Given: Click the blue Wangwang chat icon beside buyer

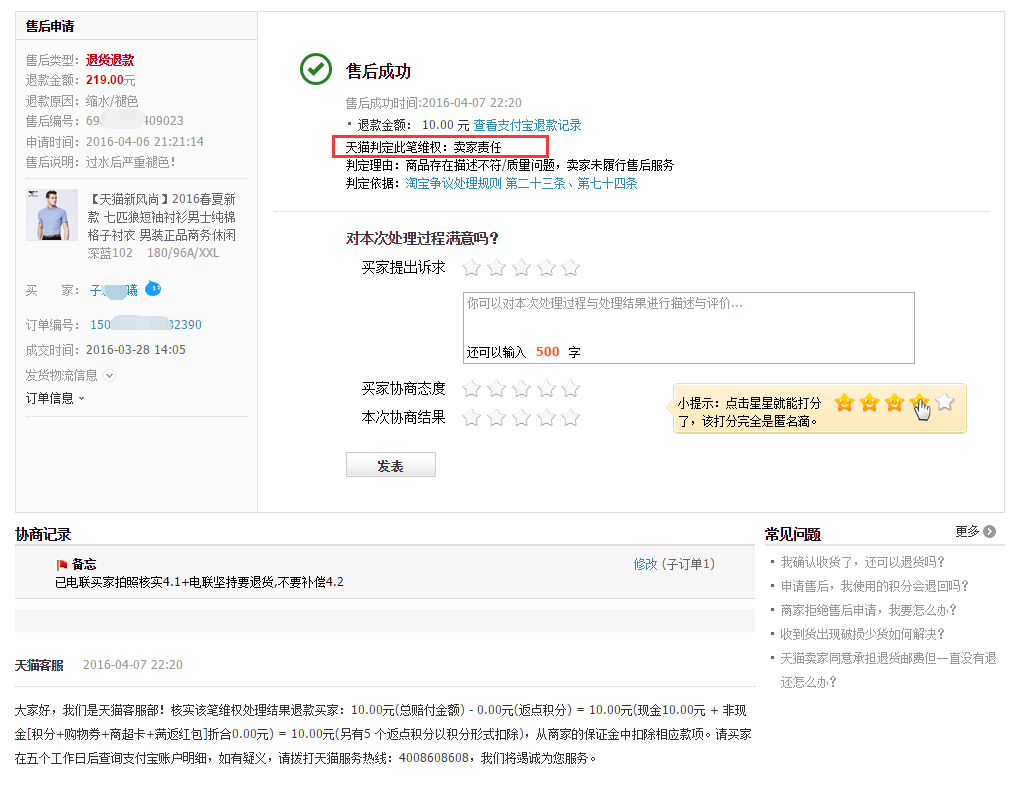Looking at the screenshot, I should (153, 288).
